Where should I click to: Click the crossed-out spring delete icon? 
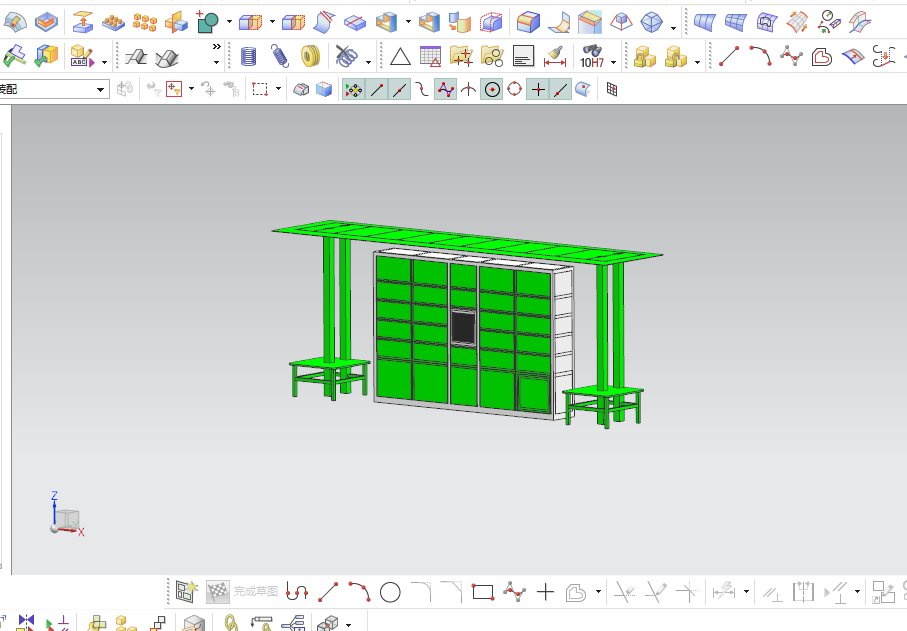(346, 56)
